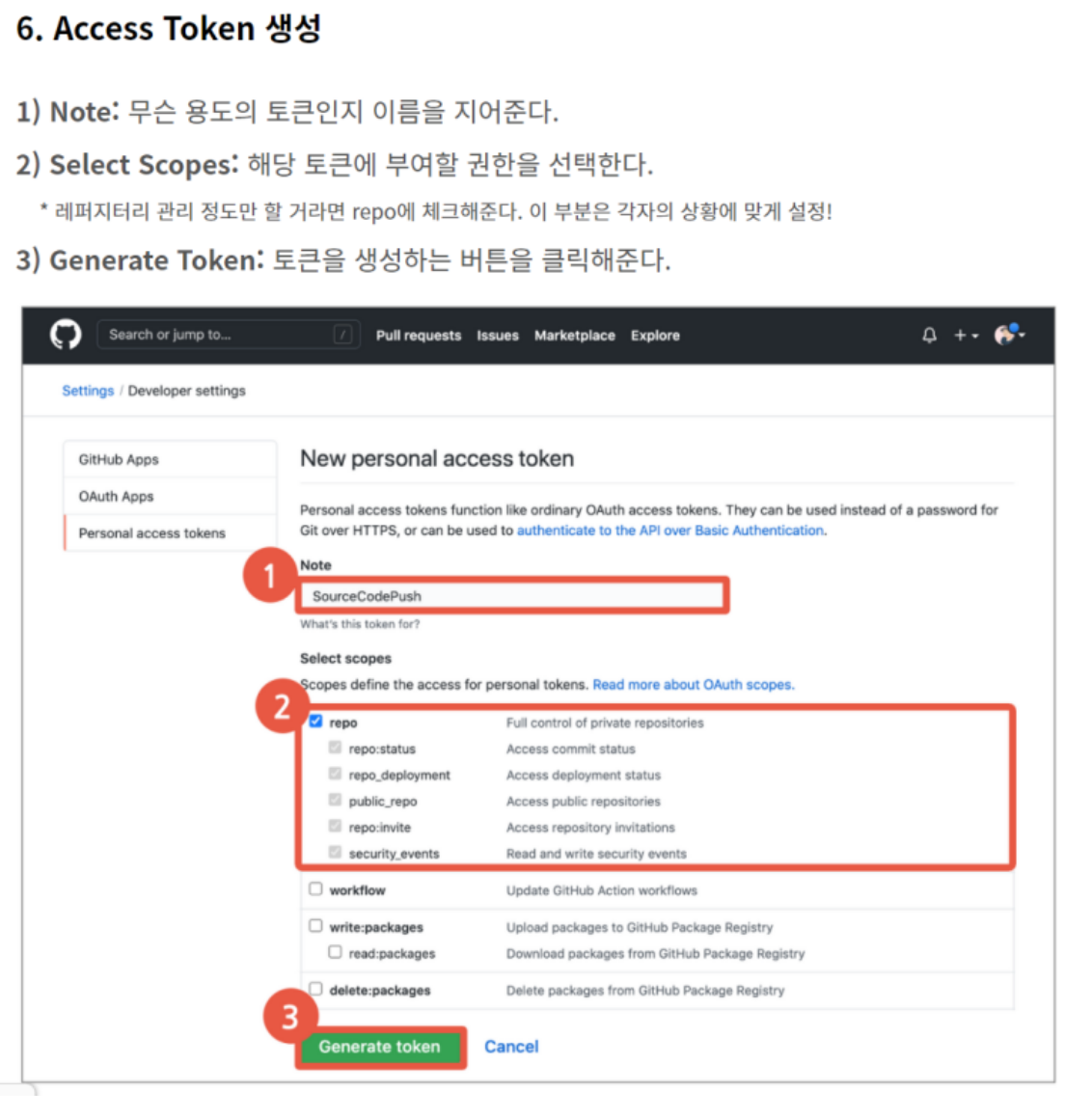Click Cancel next to Generate token
The image size is (1092, 1118).
click(x=511, y=1046)
